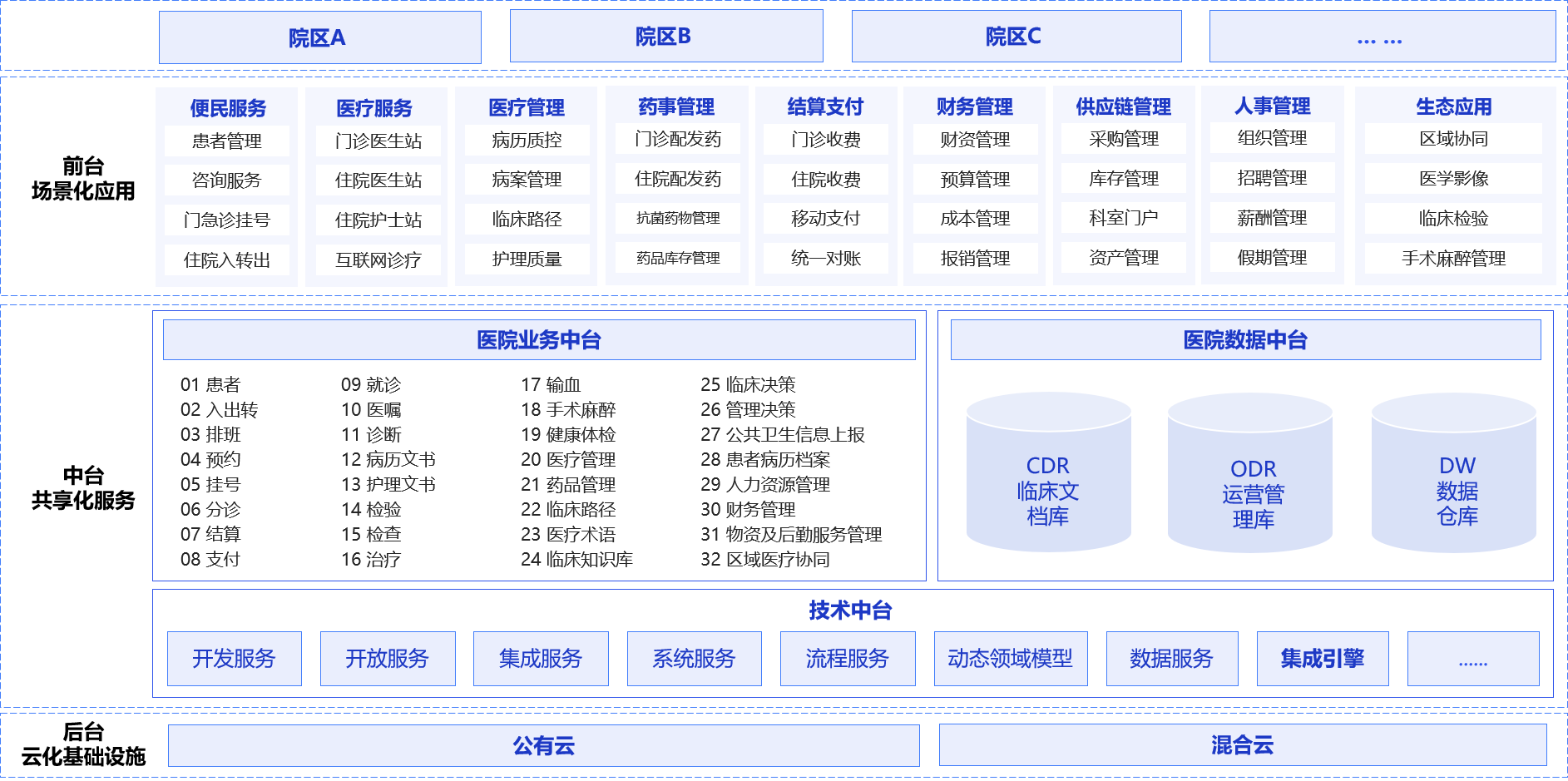
Task: Click the 薪酬管理 module
Action: [1271, 218]
